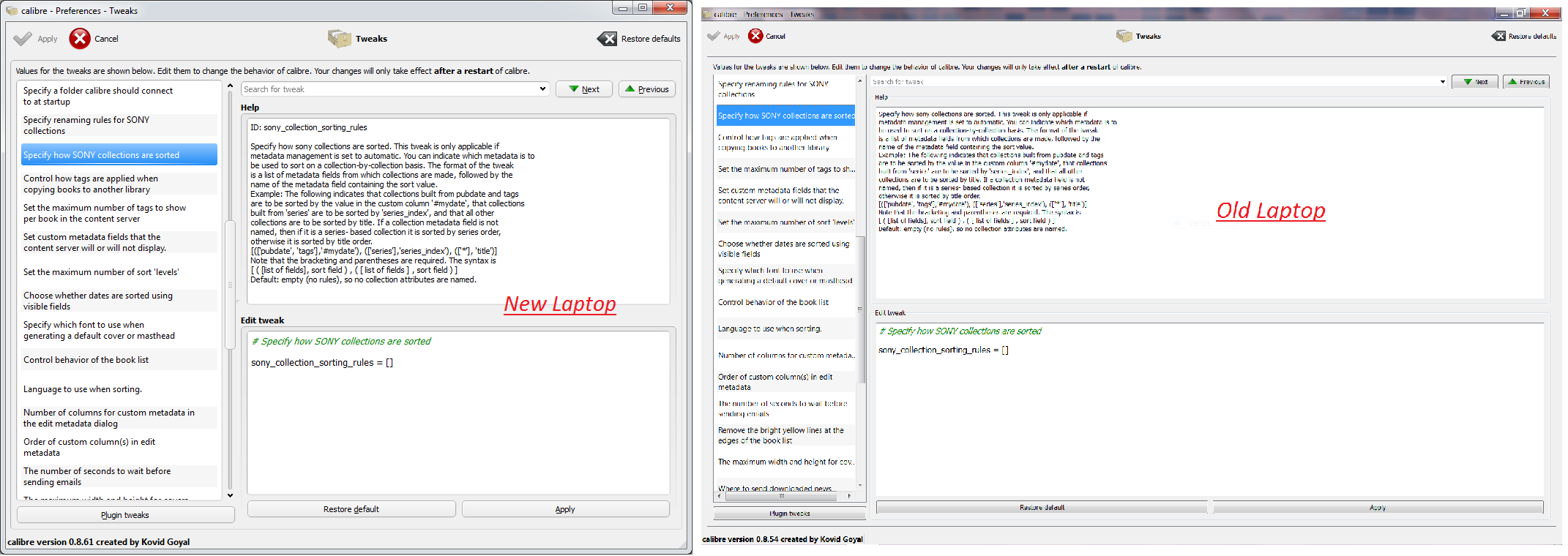Select 'Set the maximum number of tags' in right list
The image size is (1568, 556).
785,169
